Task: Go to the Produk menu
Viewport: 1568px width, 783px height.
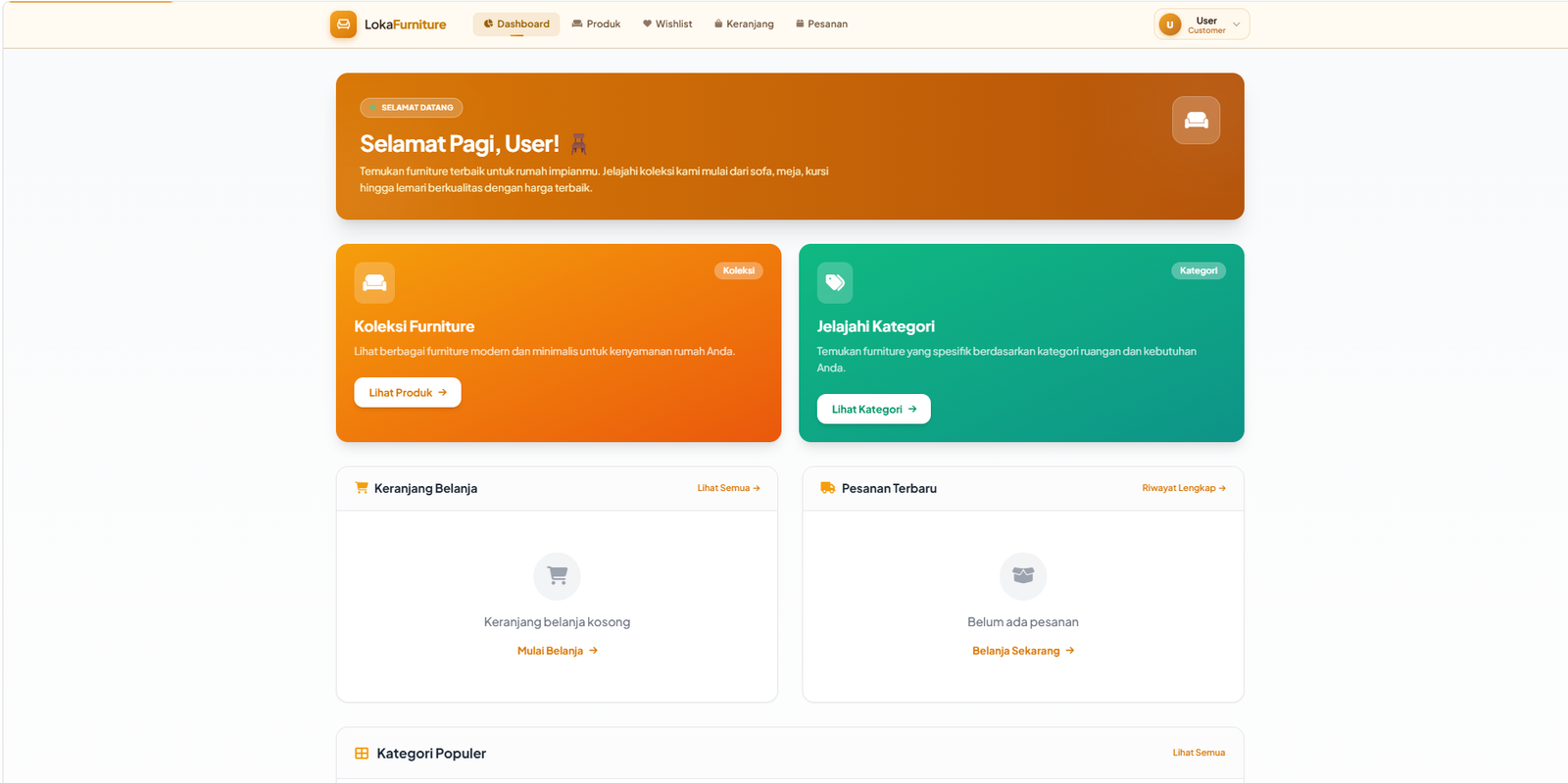Action: (x=596, y=24)
